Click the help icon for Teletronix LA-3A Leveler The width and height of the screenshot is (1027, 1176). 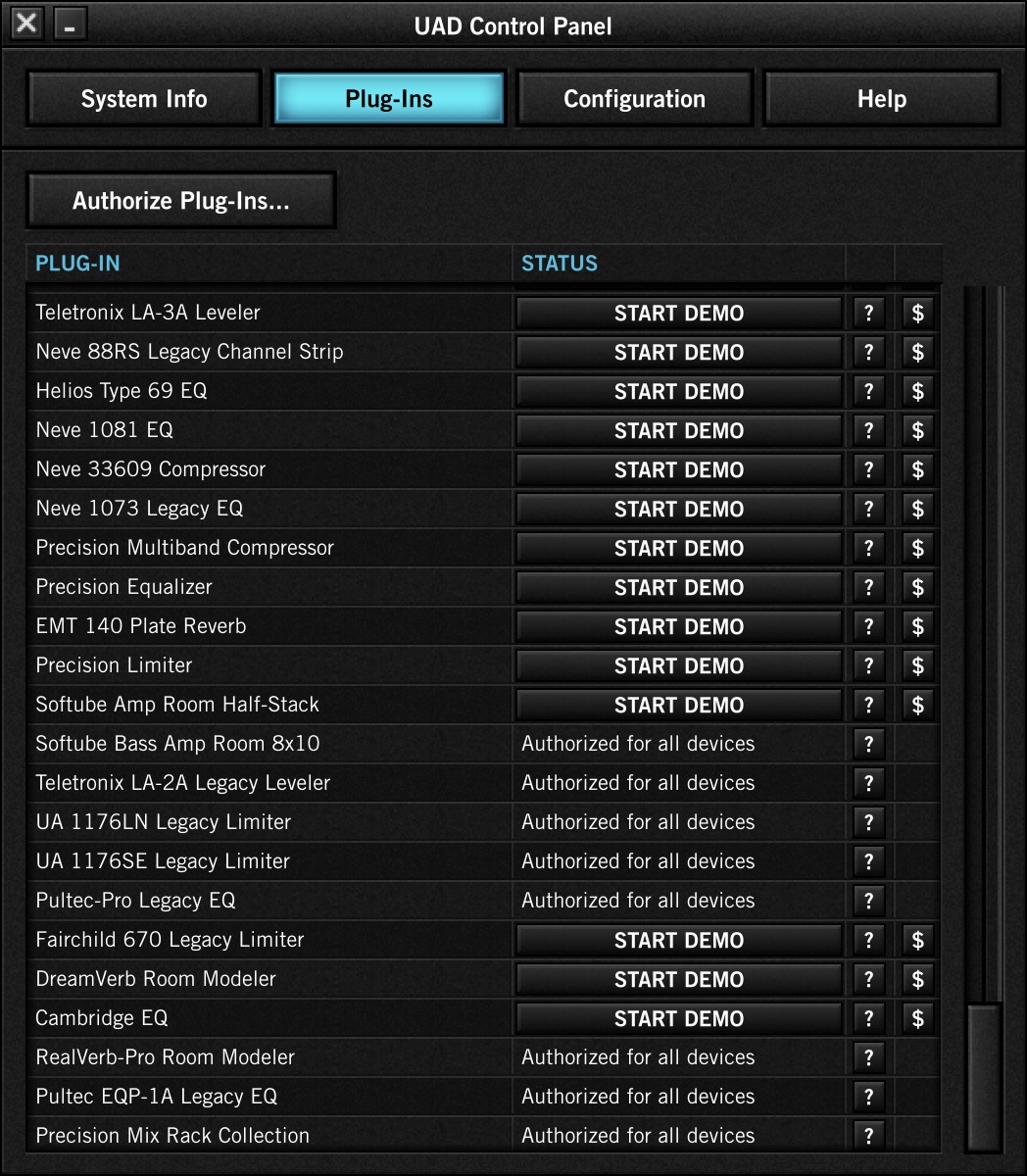(x=868, y=313)
